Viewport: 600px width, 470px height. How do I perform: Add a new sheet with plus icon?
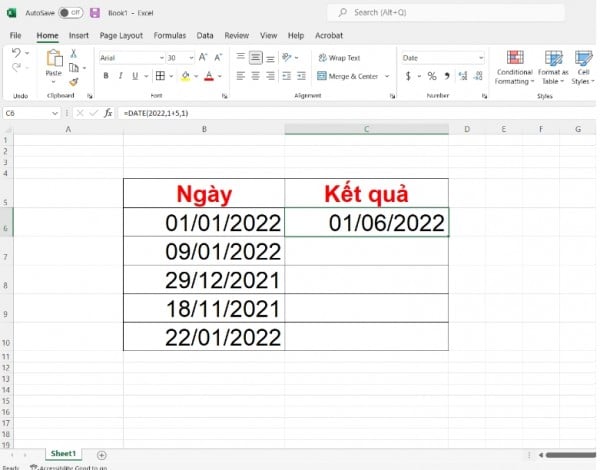click(x=101, y=455)
